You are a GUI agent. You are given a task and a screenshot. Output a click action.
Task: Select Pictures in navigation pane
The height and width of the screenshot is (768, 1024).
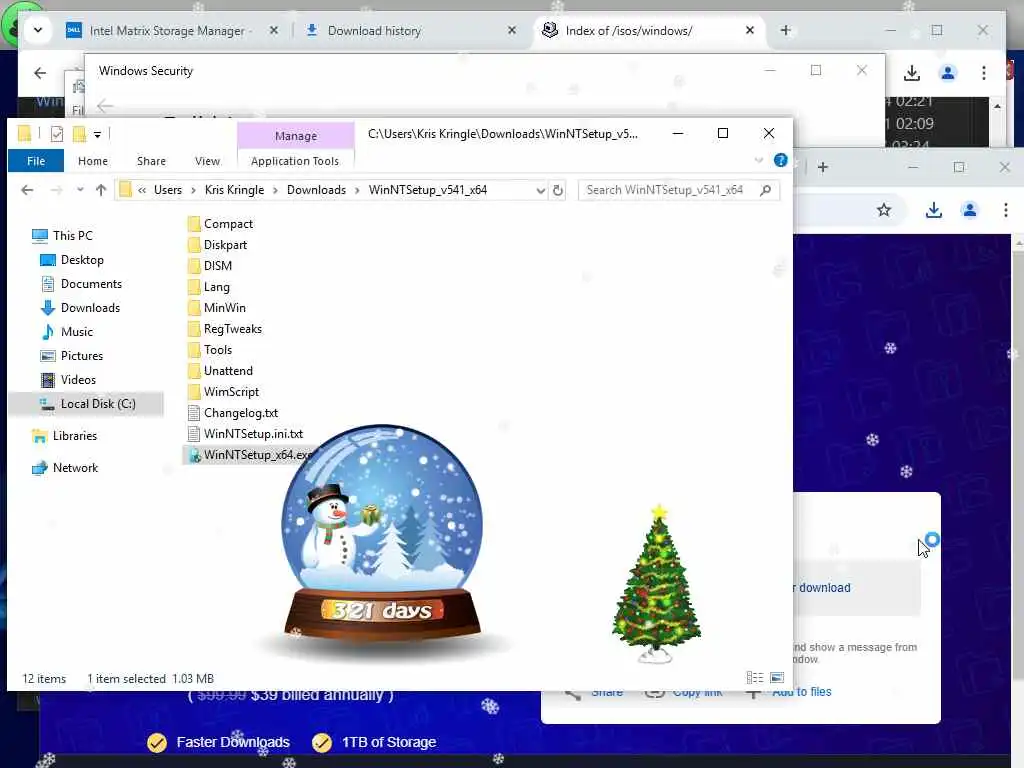click(x=72, y=356)
